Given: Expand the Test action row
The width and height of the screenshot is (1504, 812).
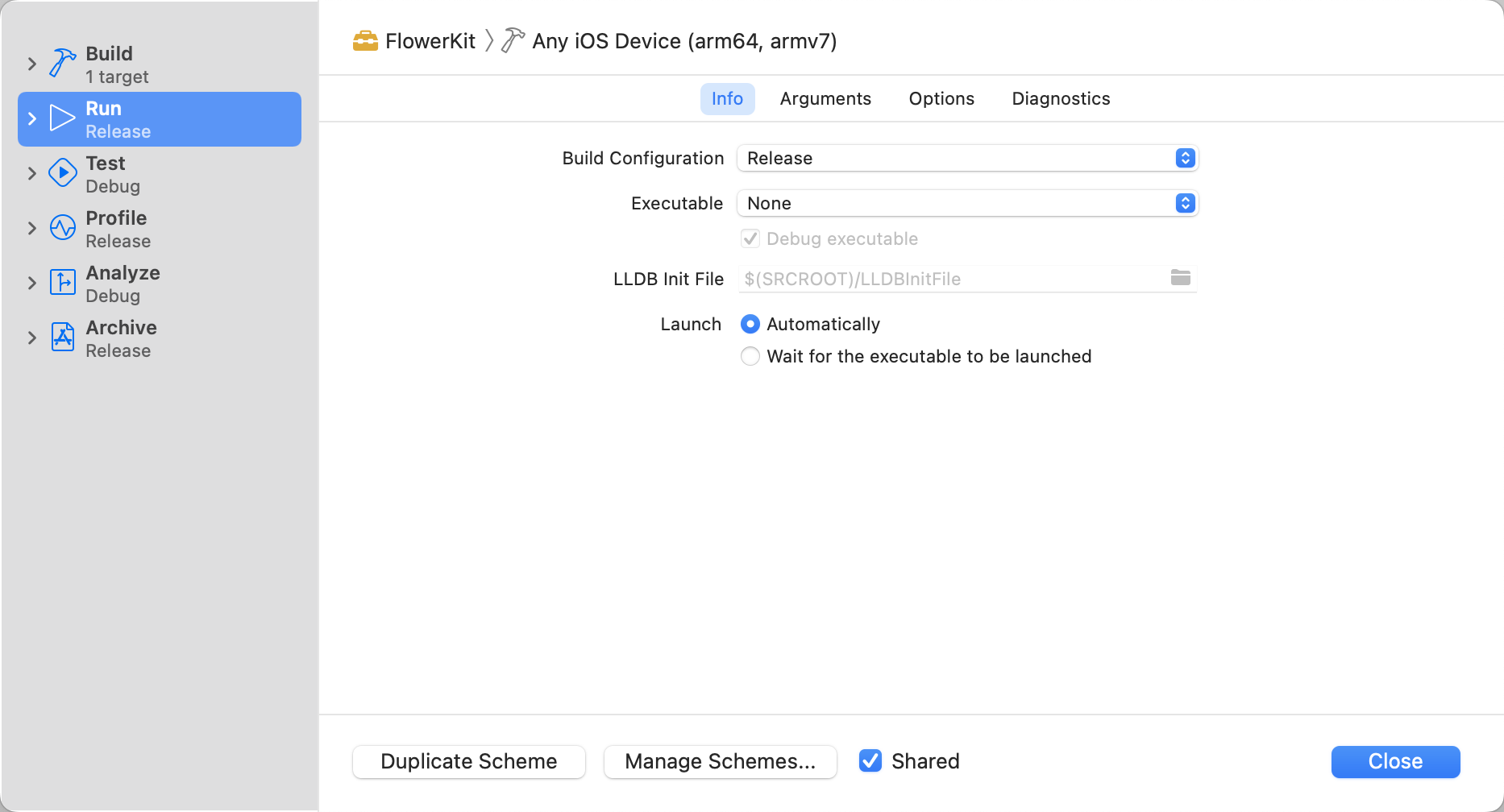Looking at the screenshot, I should click(x=32, y=173).
